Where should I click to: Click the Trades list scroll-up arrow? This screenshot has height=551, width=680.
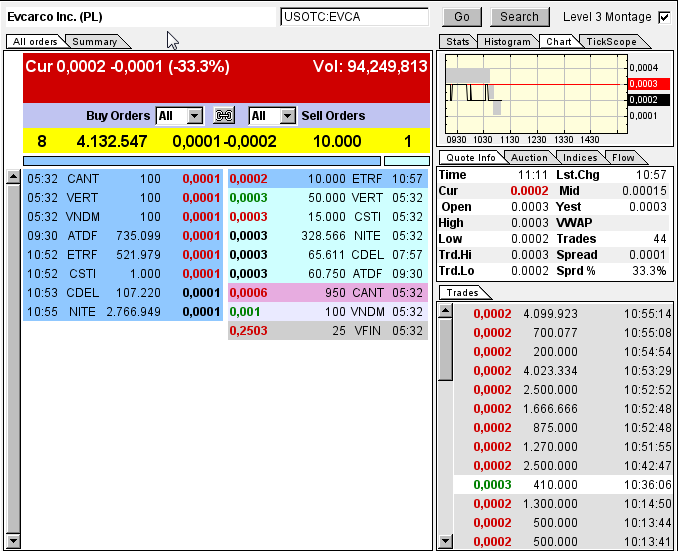(x=445, y=310)
